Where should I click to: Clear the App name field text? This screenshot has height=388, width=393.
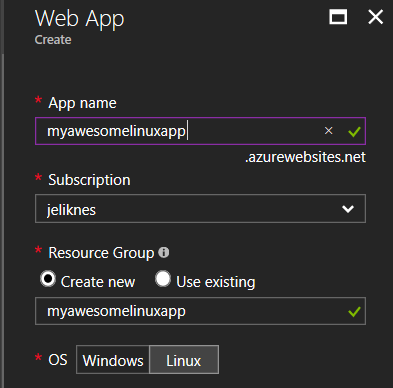[328, 131]
